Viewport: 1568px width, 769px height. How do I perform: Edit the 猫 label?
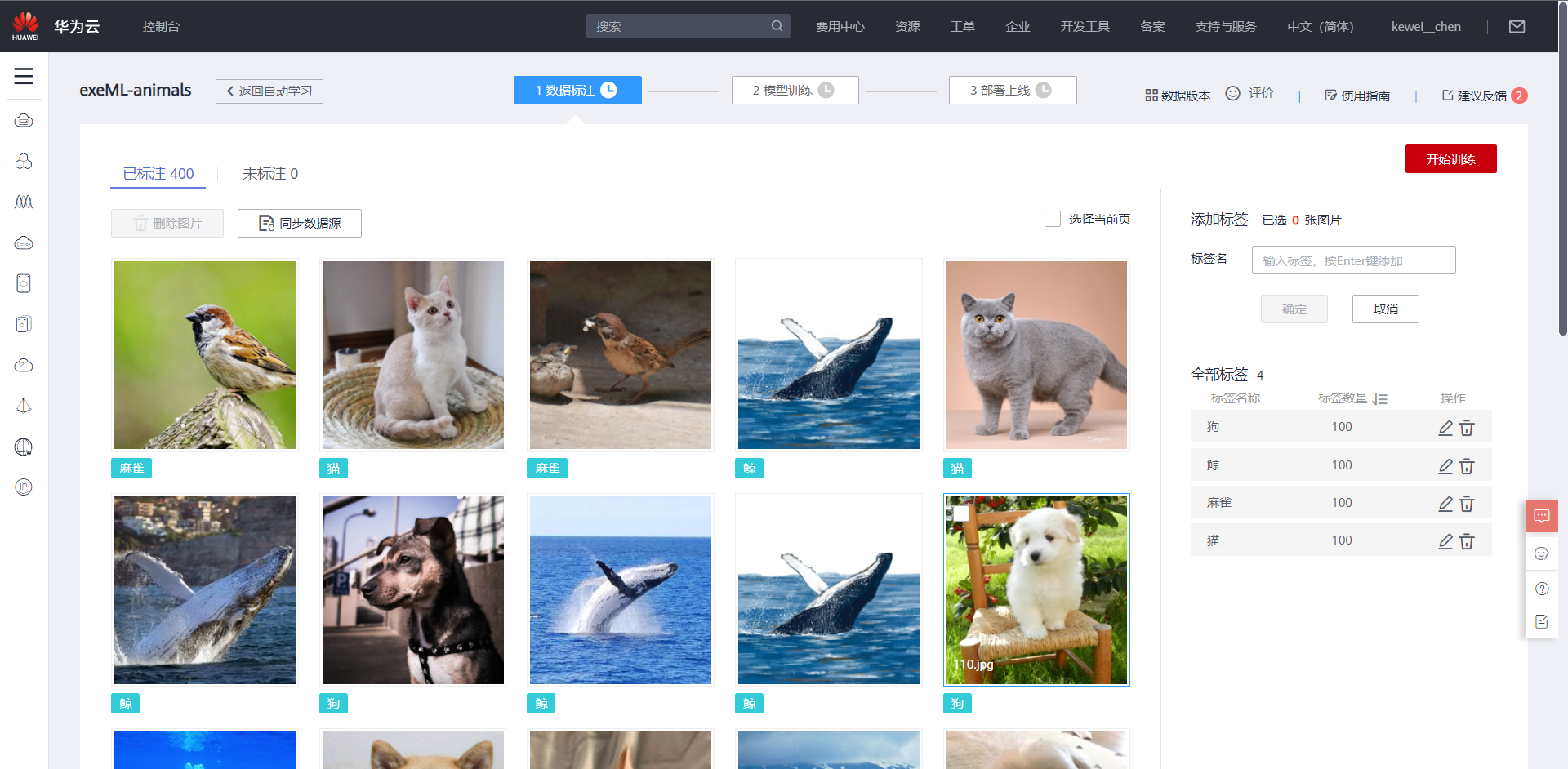[1445, 540]
